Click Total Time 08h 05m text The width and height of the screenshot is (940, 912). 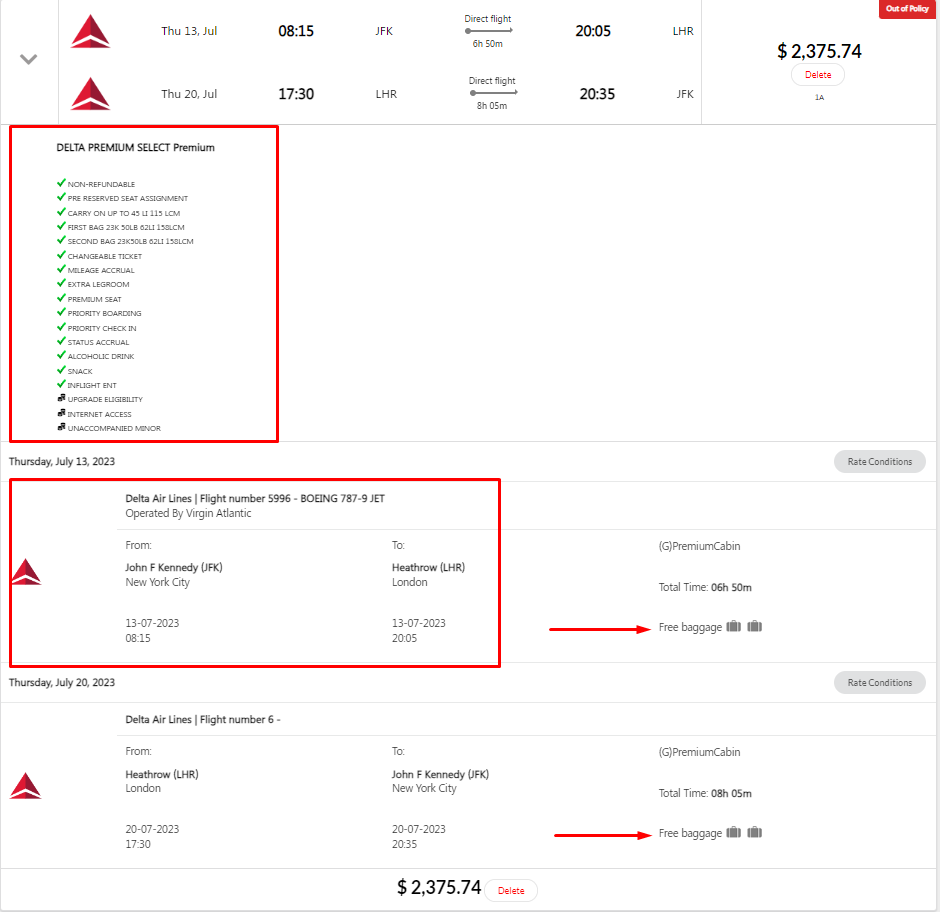click(705, 793)
